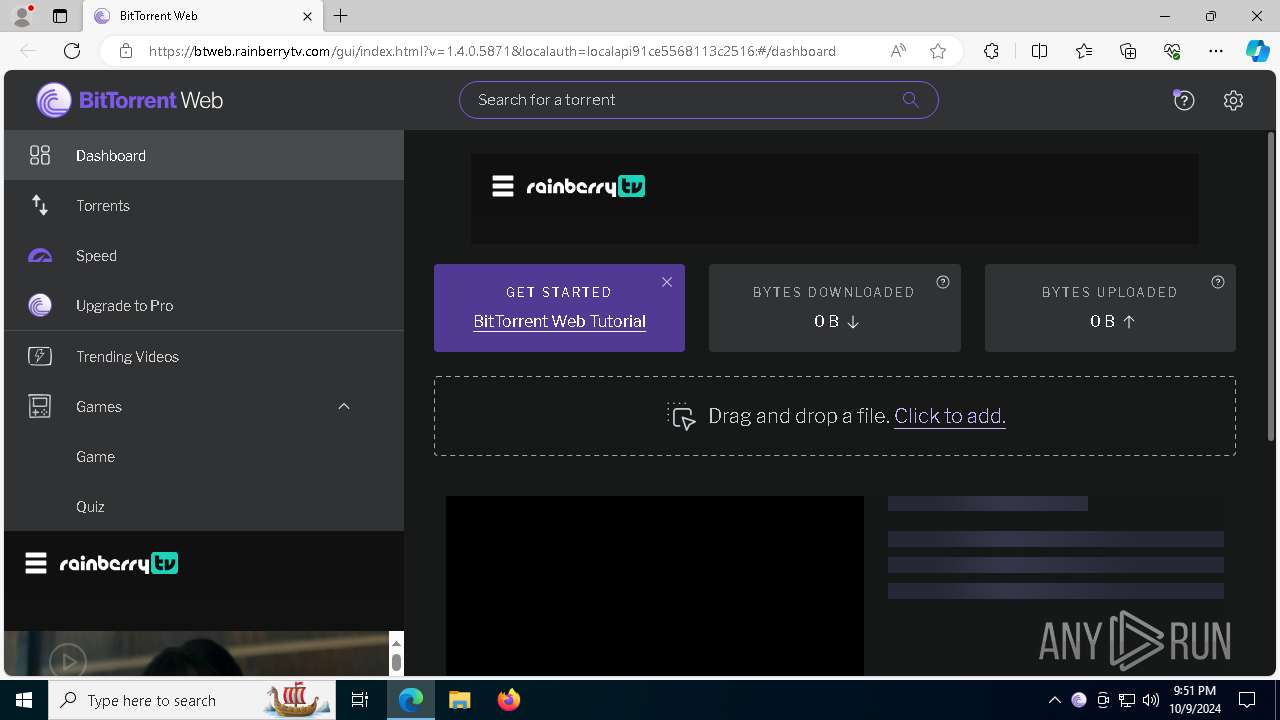Click the Upgrade to Pro logo icon
This screenshot has height=720, width=1280.
[x=40, y=305]
